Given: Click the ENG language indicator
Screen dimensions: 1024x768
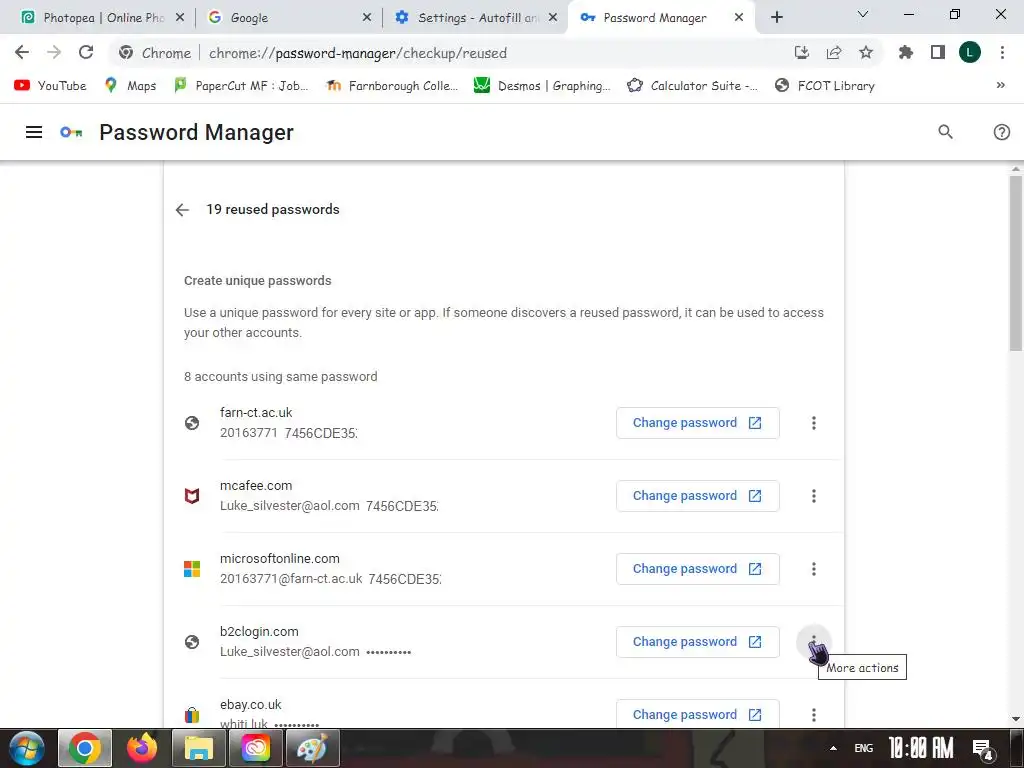Looking at the screenshot, I should (x=863, y=748).
